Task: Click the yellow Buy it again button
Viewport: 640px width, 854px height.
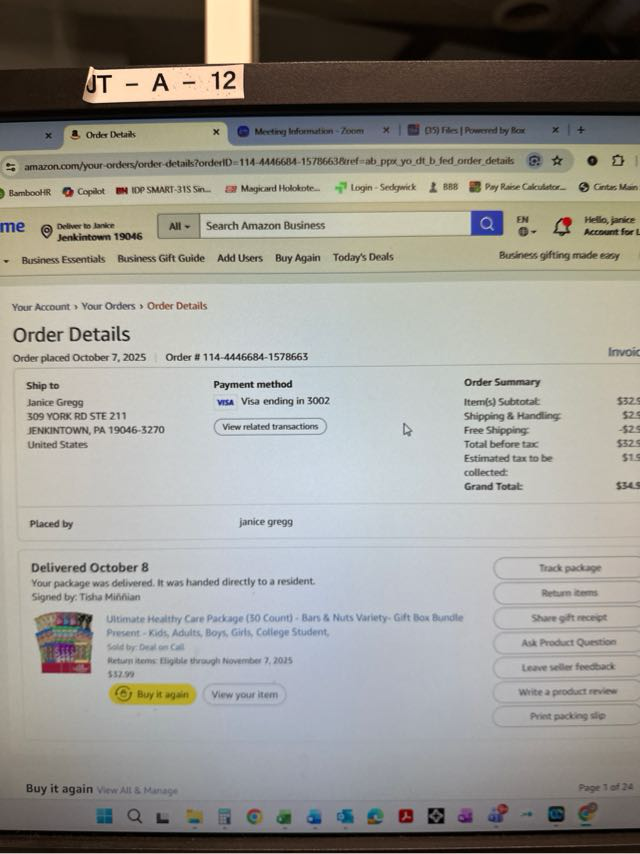Action: coord(153,694)
